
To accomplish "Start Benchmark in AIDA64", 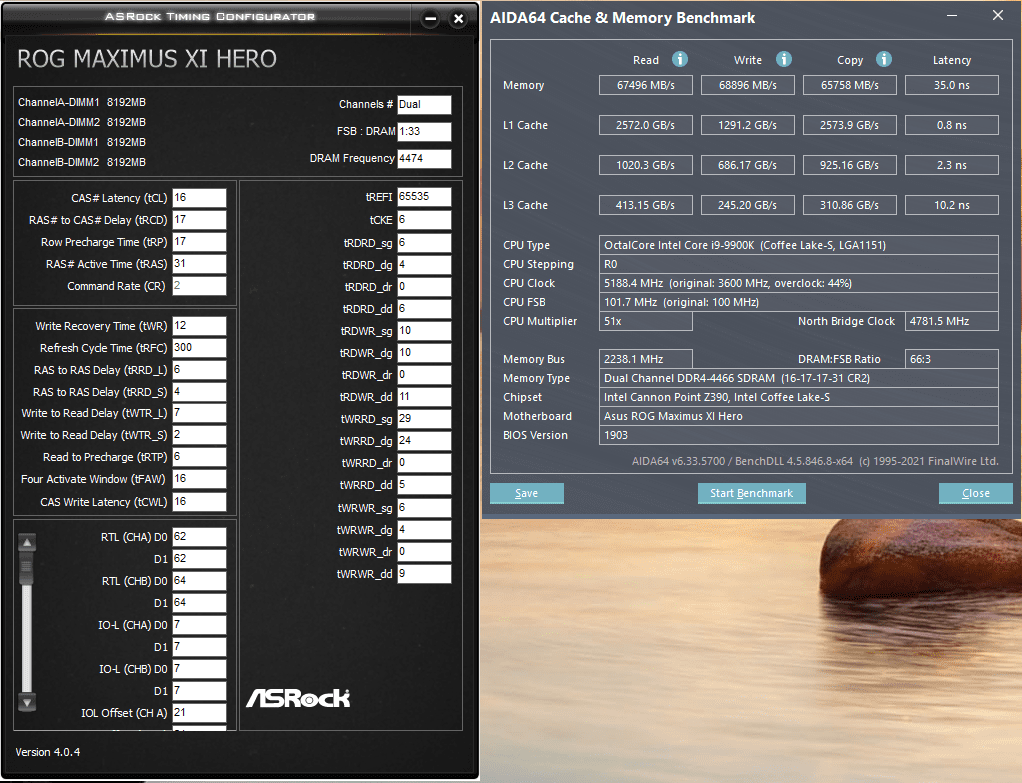I will (x=752, y=493).
